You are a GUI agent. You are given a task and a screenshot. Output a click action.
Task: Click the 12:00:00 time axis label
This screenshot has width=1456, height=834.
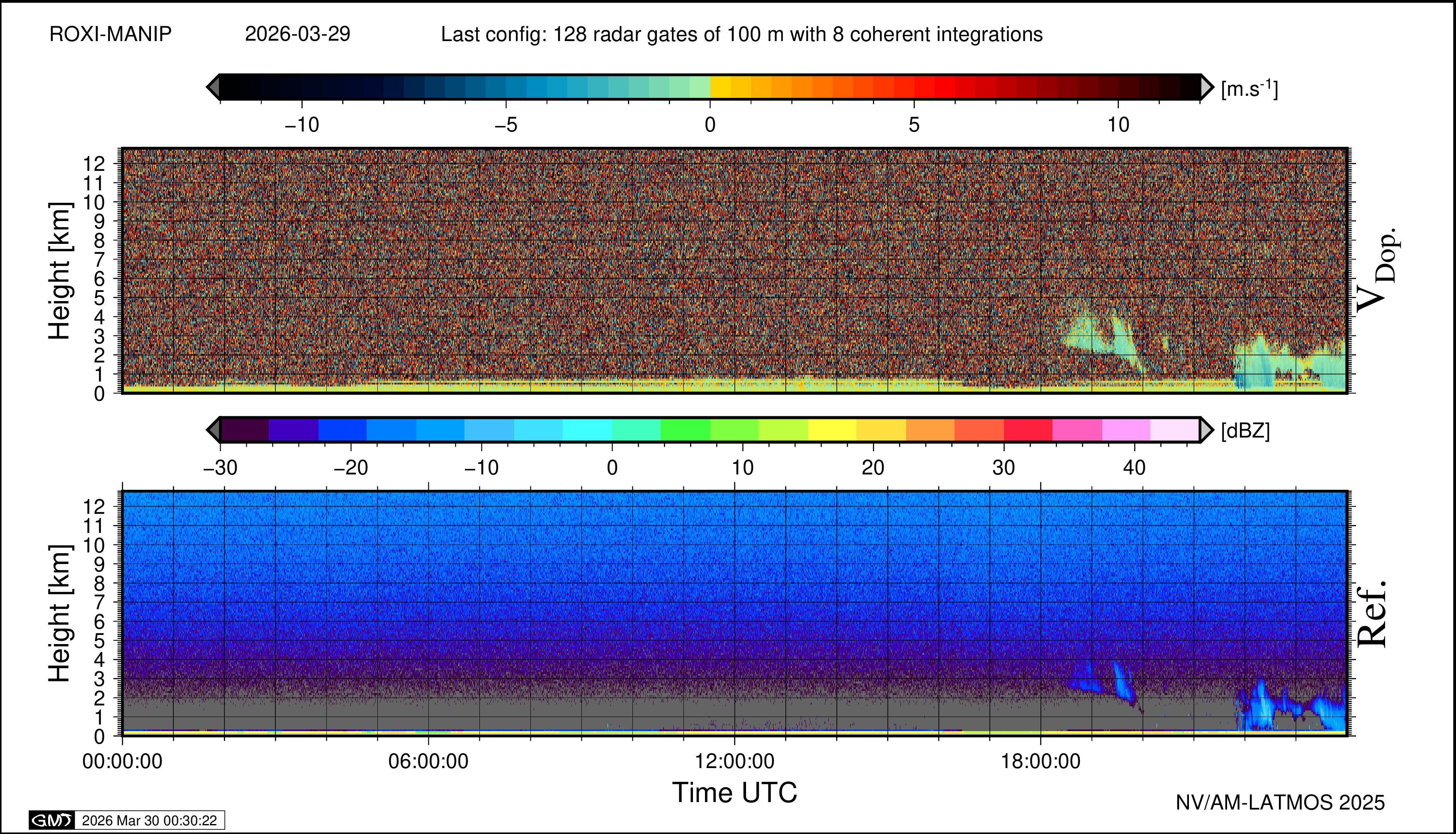(734, 762)
